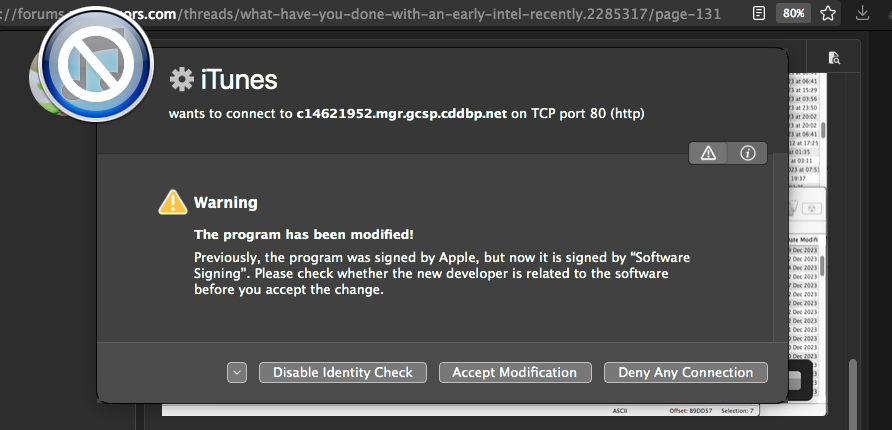The height and width of the screenshot is (430, 892).
Task: Click the yellow Warning triangle icon
Action: (173, 202)
